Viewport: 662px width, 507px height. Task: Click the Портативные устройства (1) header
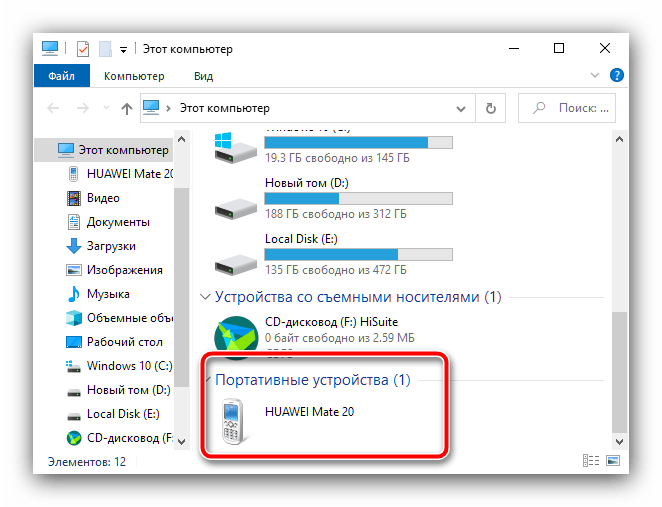tap(313, 380)
